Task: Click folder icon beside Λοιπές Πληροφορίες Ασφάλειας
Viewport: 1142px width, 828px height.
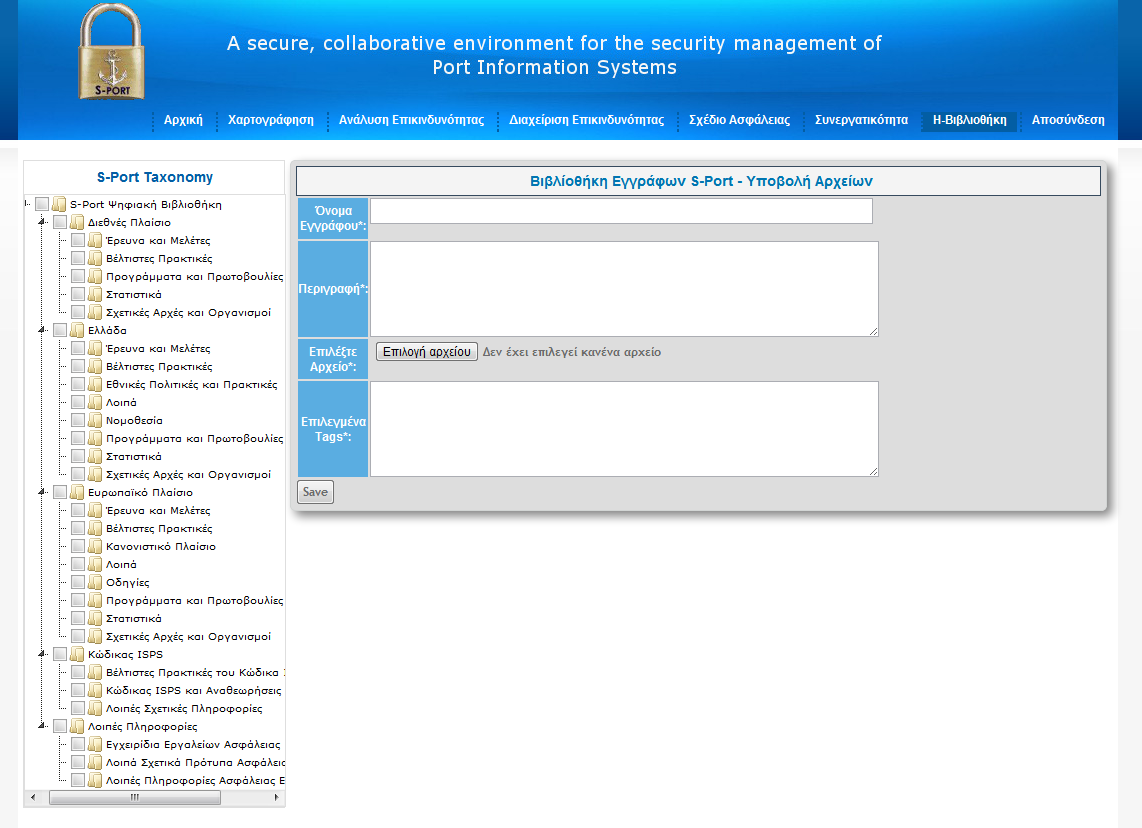Action: coord(95,780)
